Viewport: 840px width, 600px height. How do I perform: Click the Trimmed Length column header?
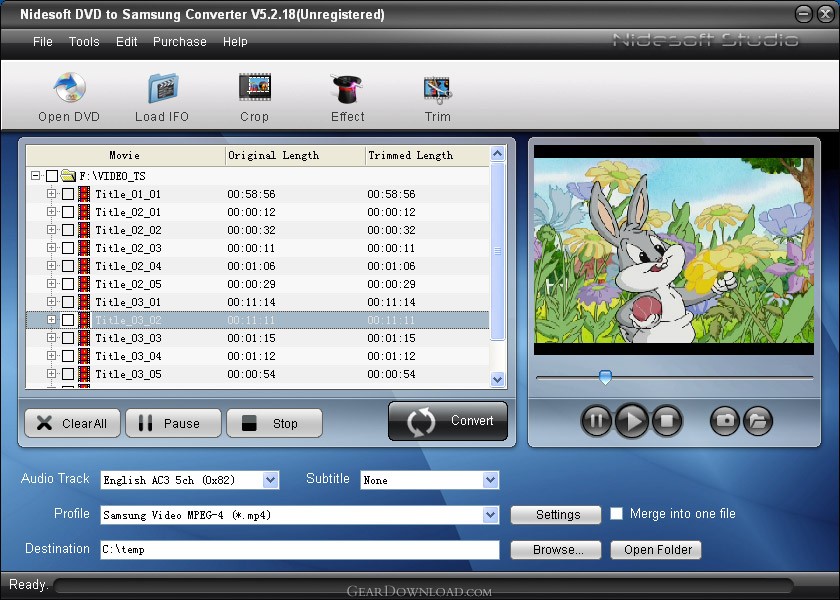pyautogui.click(x=427, y=155)
